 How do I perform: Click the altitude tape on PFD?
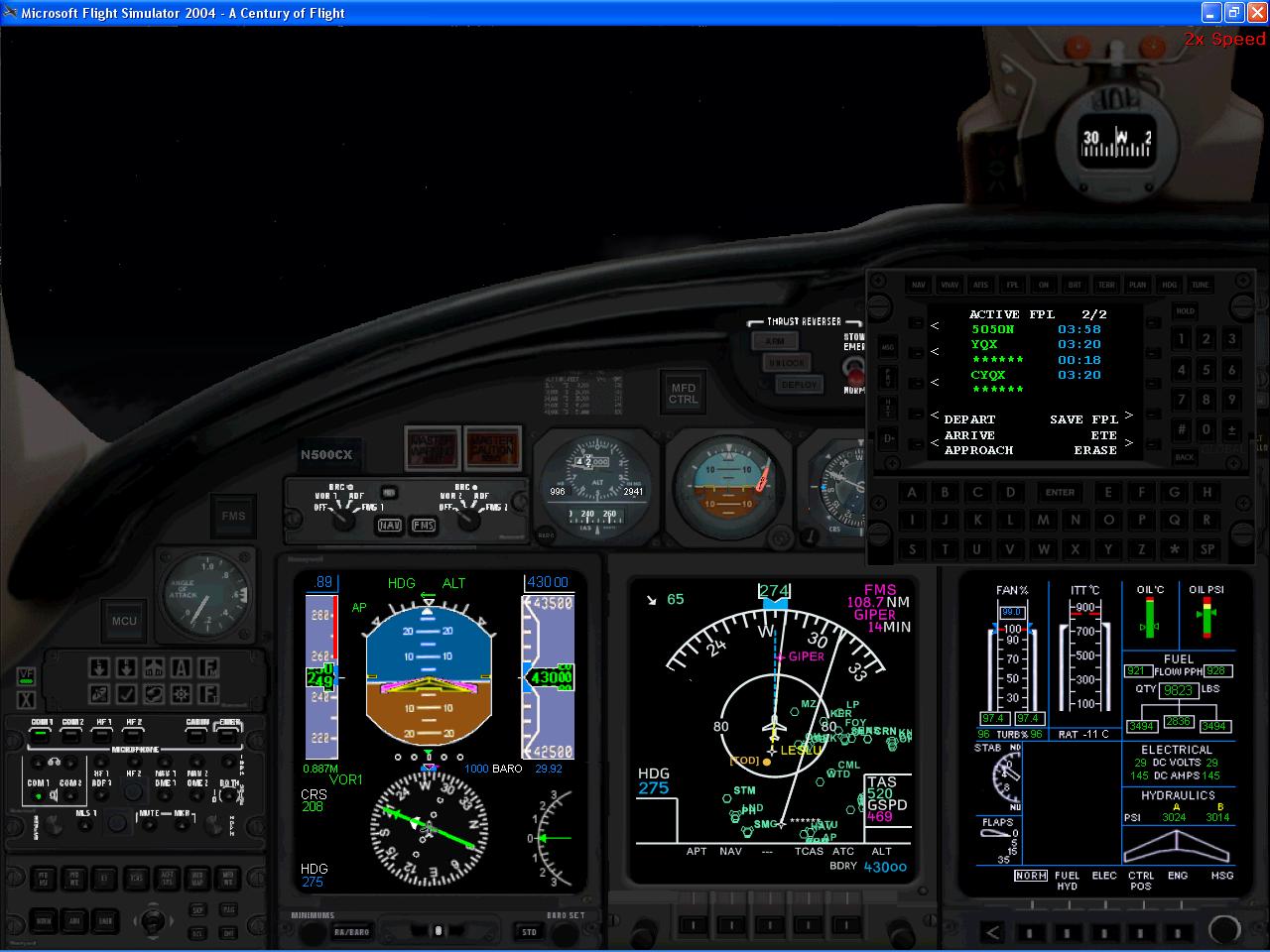pos(548,678)
